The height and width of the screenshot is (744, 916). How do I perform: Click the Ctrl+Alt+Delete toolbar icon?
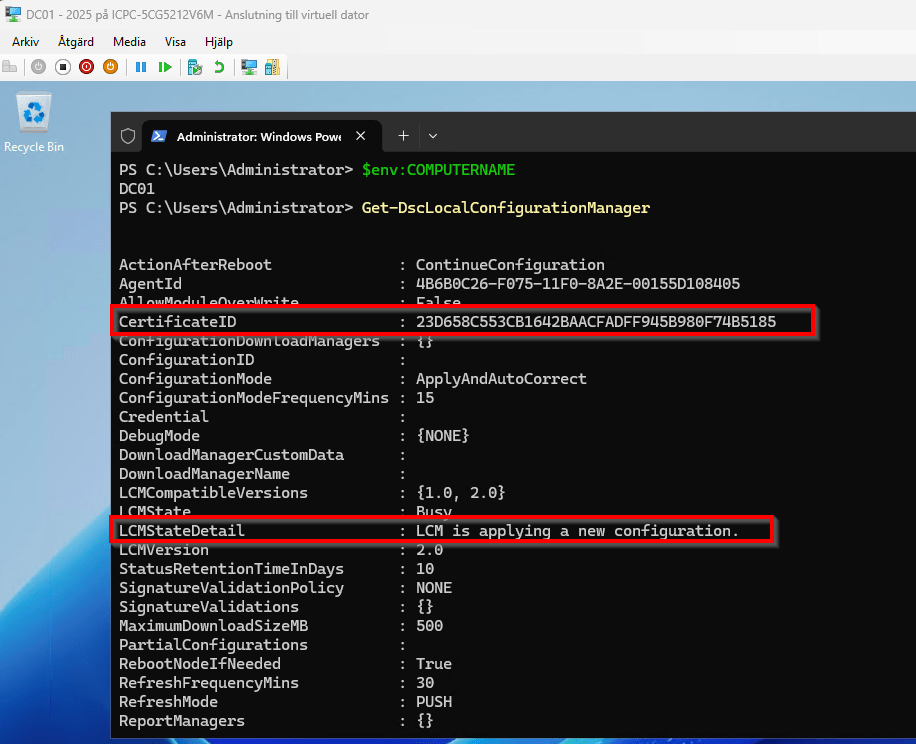(x=10, y=67)
